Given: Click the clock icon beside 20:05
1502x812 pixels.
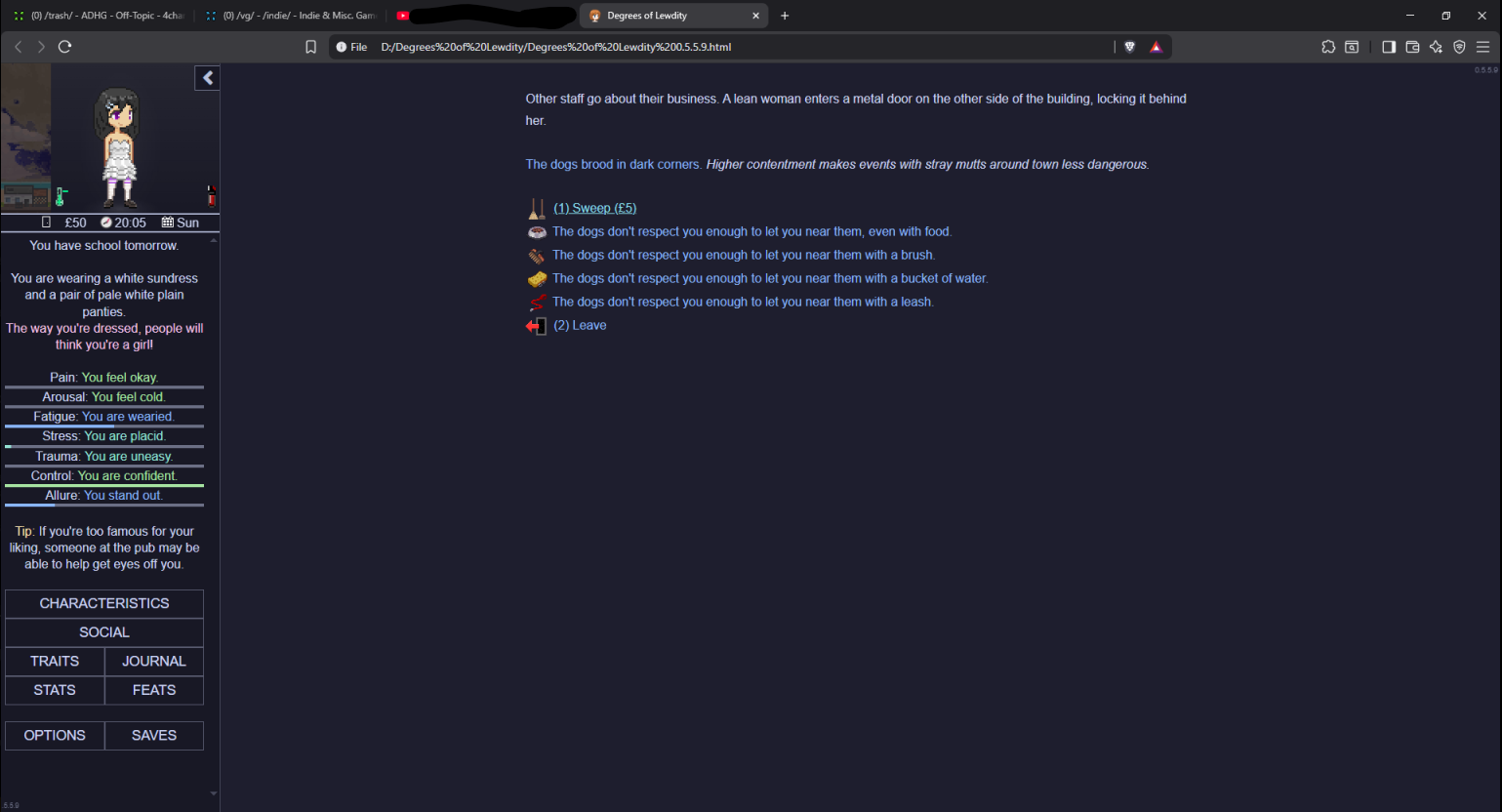Looking at the screenshot, I should (x=106, y=223).
